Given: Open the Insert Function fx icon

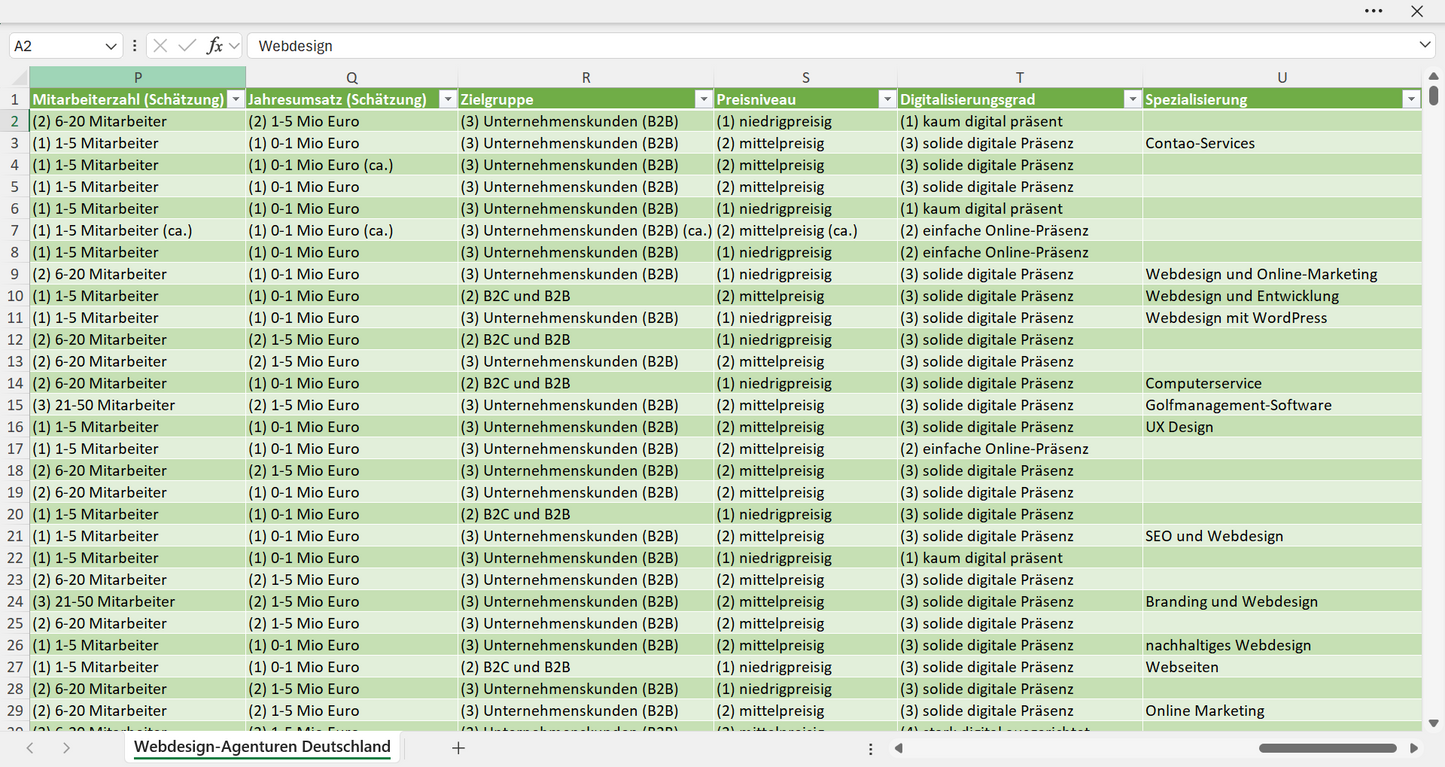Looking at the screenshot, I should [214, 46].
